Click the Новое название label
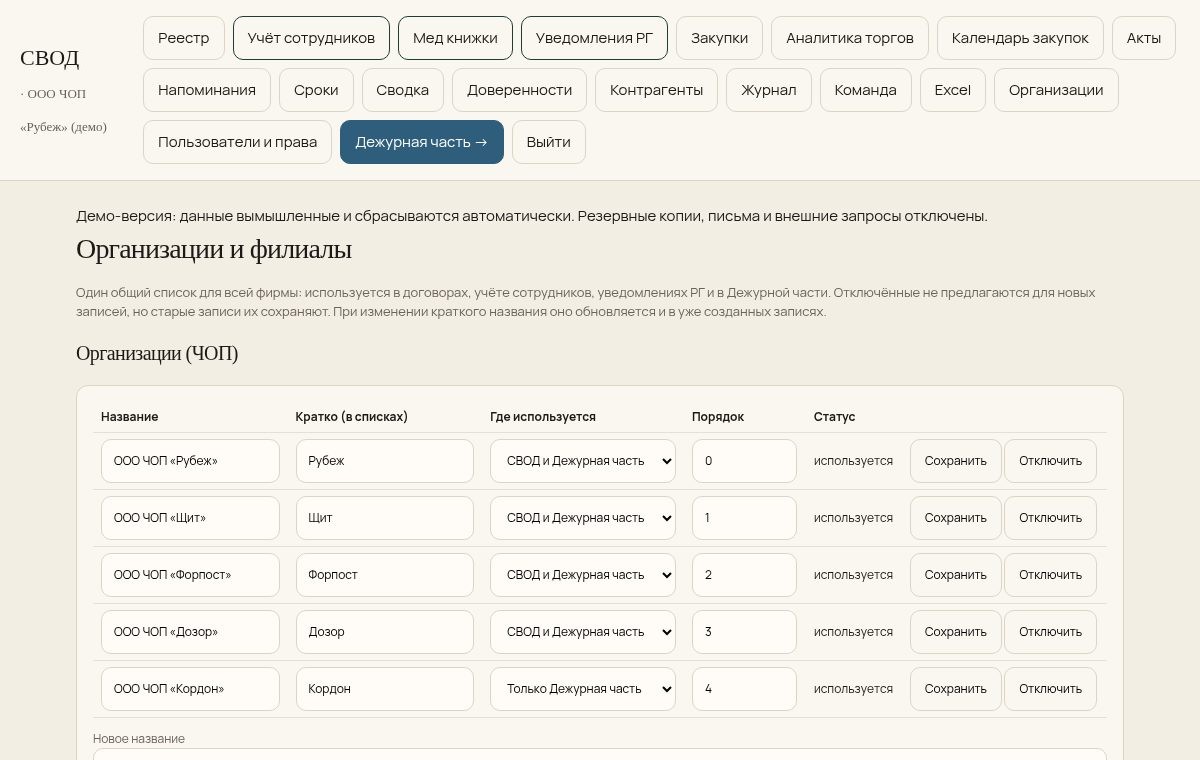This screenshot has width=1200, height=760. pyautogui.click(x=139, y=739)
